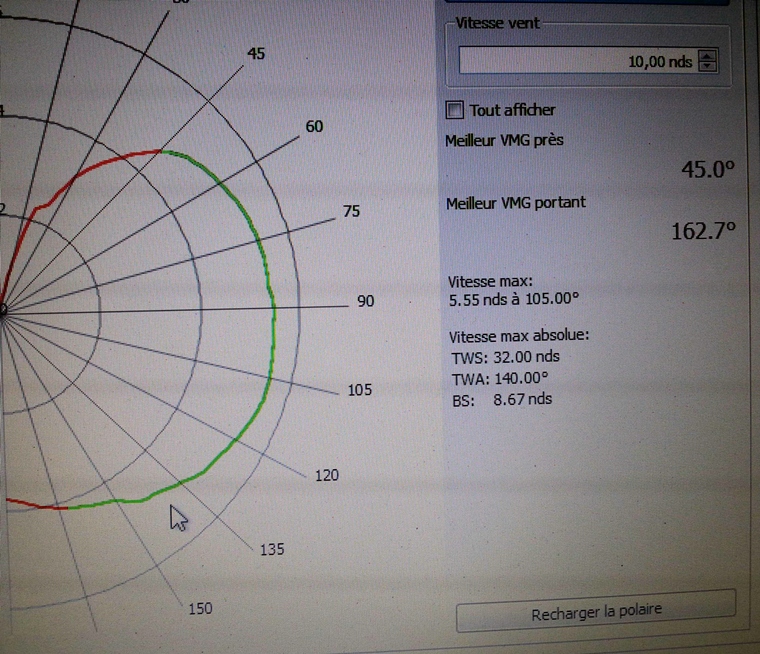
Task: Decrease wind speed with the down arrow
Action: [x=708, y=67]
